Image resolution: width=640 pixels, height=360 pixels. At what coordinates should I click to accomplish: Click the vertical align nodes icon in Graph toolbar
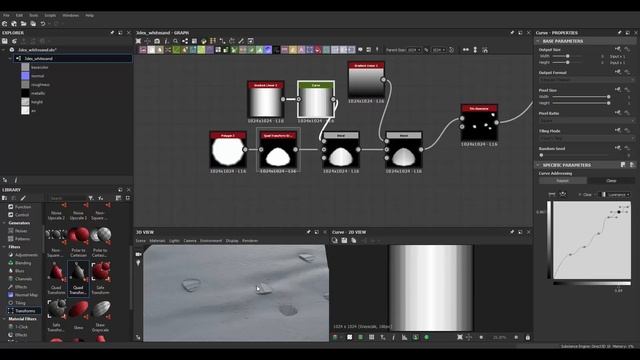tap(475, 50)
